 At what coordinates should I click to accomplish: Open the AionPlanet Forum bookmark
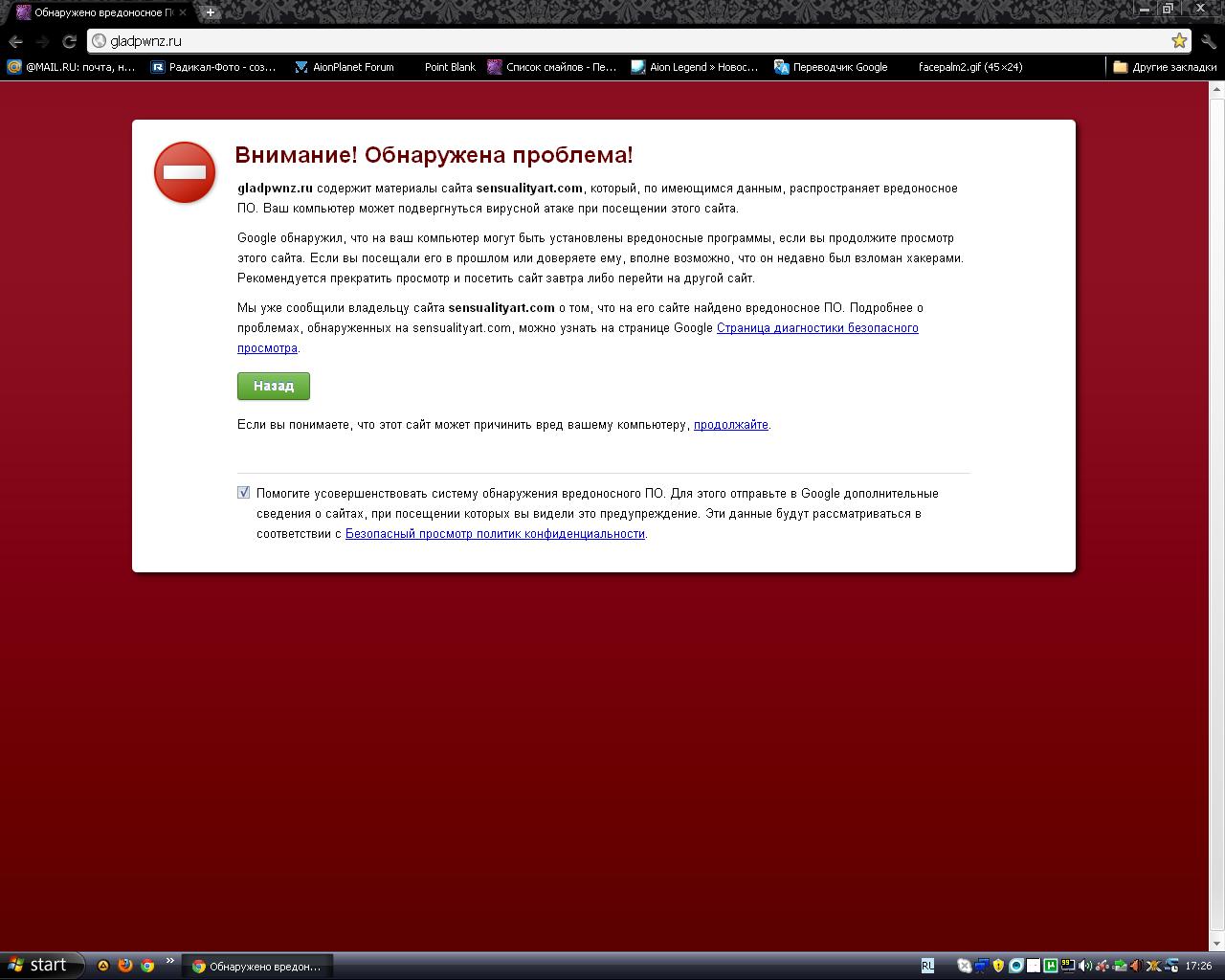(x=345, y=67)
